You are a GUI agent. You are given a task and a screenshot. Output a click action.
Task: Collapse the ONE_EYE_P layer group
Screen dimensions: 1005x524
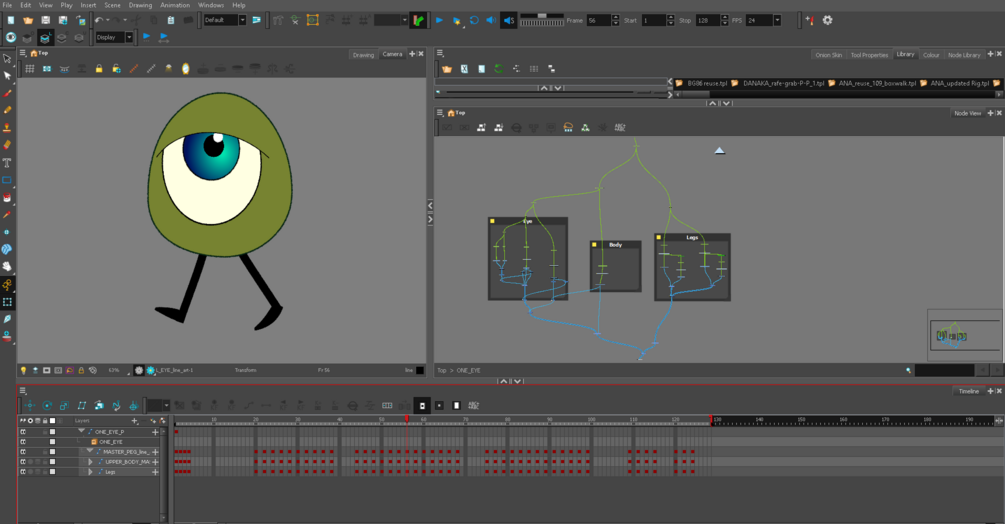pos(81,432)
